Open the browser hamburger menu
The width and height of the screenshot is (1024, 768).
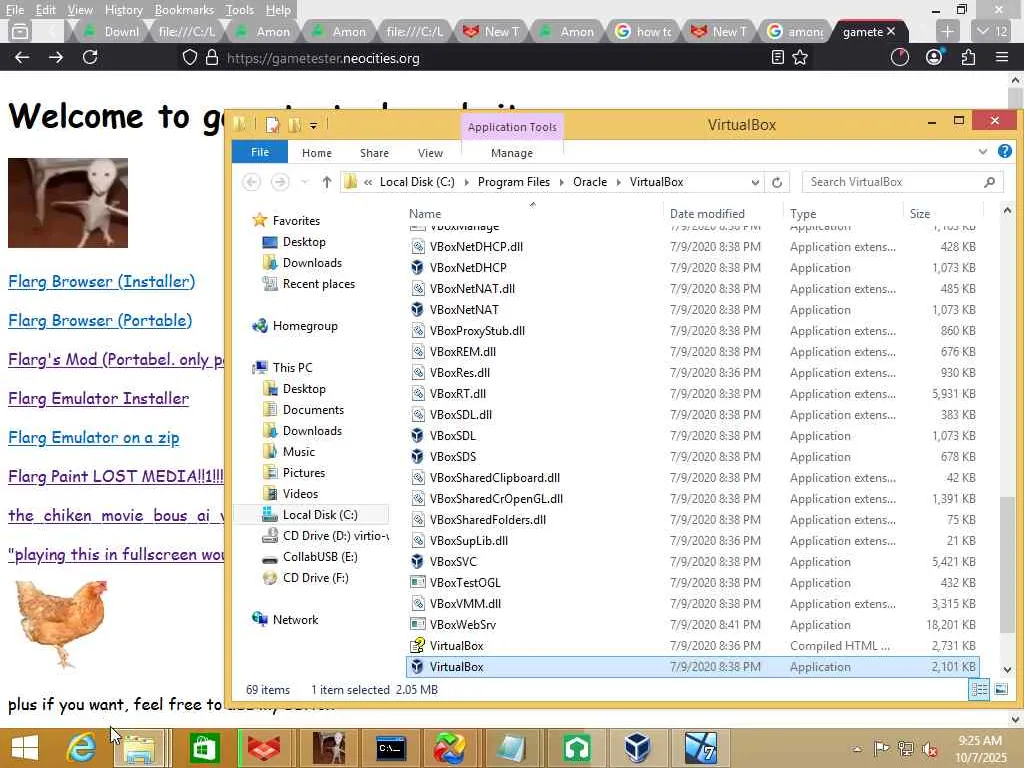coord(1002,57)
